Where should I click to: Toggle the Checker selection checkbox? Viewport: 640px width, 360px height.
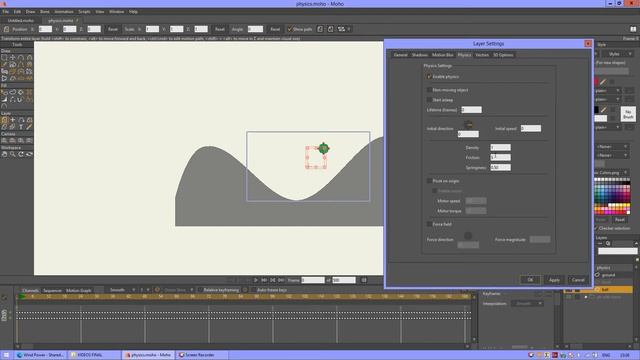596,228
